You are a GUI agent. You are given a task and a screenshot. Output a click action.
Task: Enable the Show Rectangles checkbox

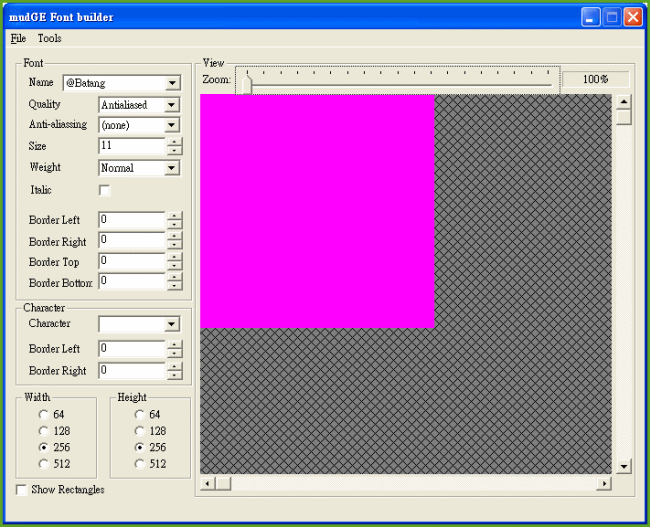click(x=22, y=490)
